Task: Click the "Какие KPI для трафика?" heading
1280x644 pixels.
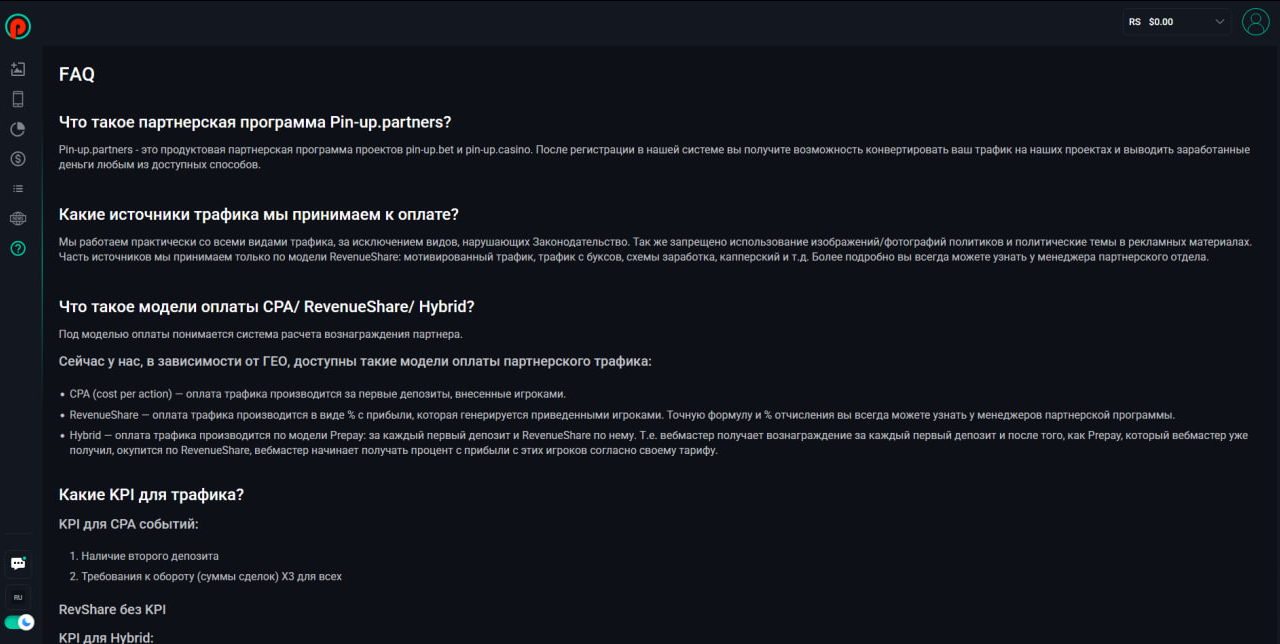Action: (x=152, y=494)
